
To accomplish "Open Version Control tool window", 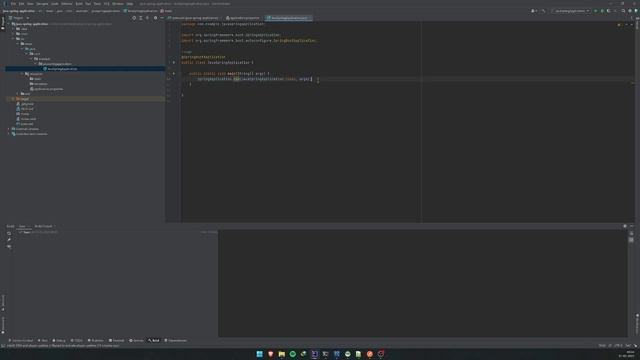I will [x=22, y=340].
